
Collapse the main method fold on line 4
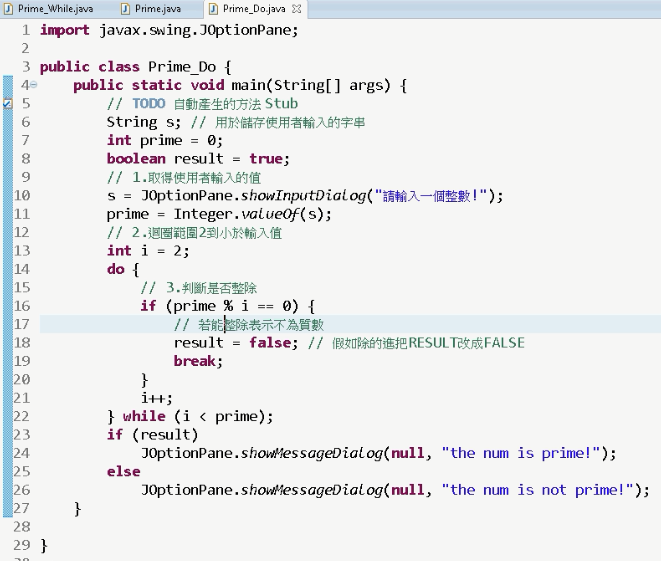tap(33, 85)
